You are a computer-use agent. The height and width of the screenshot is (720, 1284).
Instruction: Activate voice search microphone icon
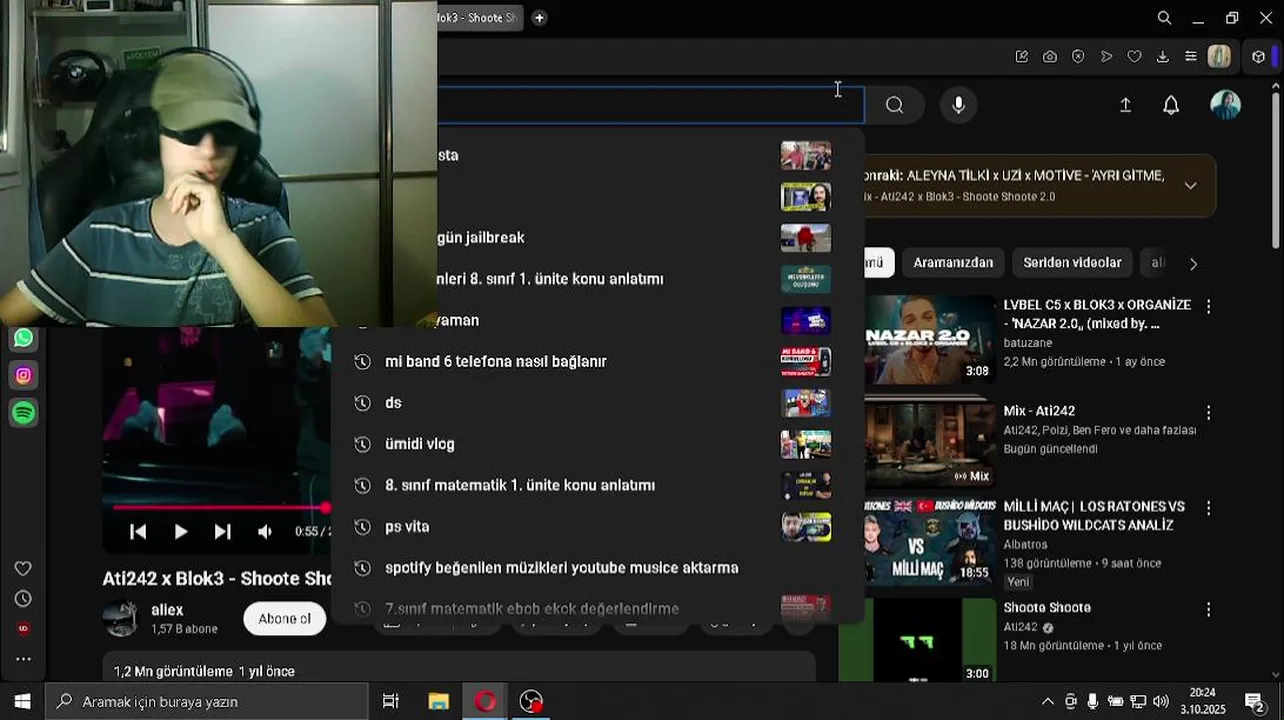[959, 105]
